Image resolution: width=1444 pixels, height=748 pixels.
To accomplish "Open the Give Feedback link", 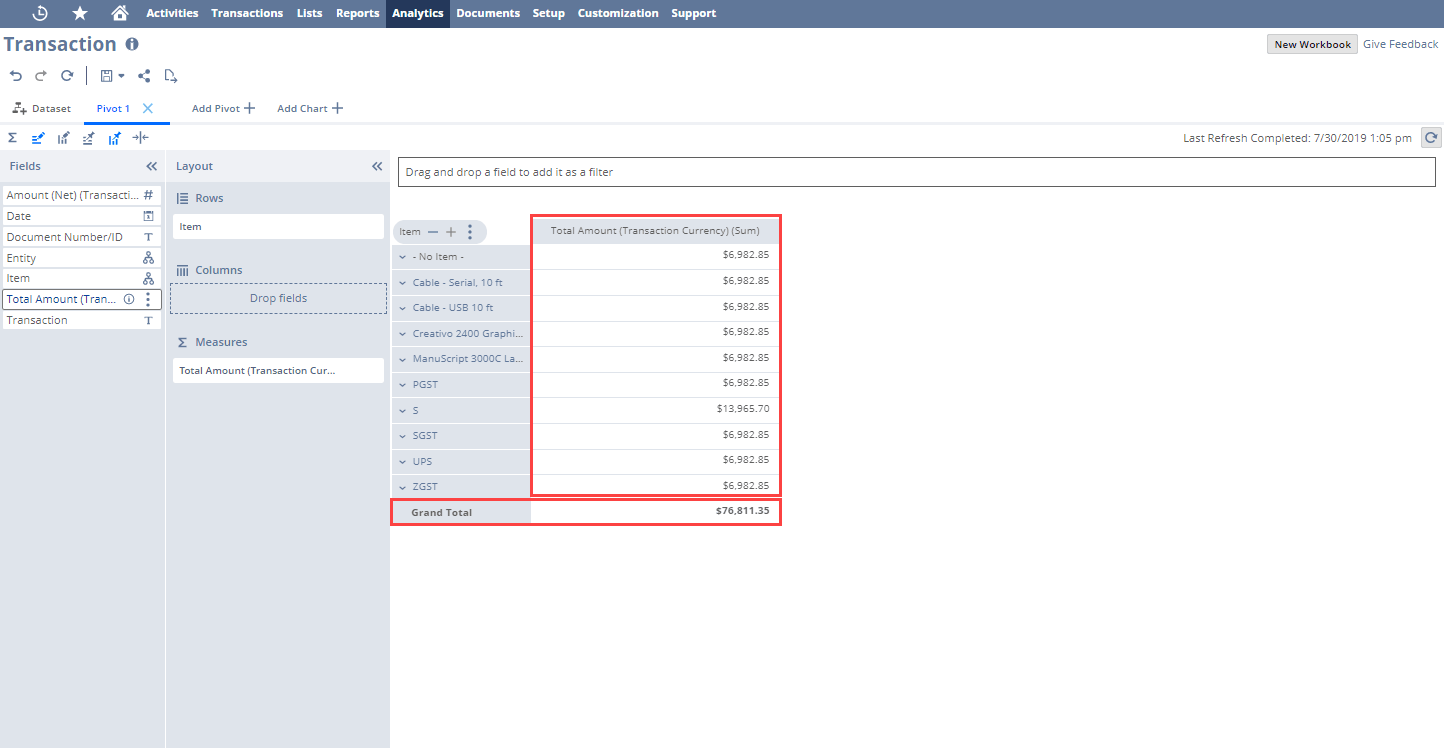I will pos(1400,44).
